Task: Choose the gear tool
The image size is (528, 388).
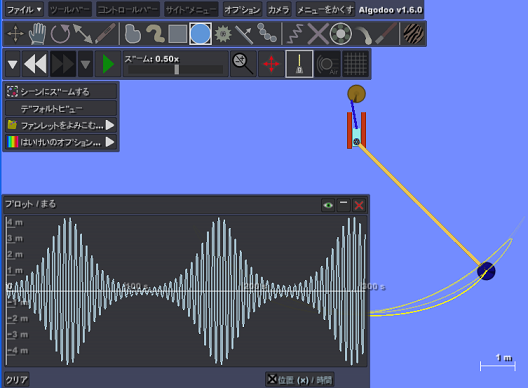Action: tap(223, 34)
